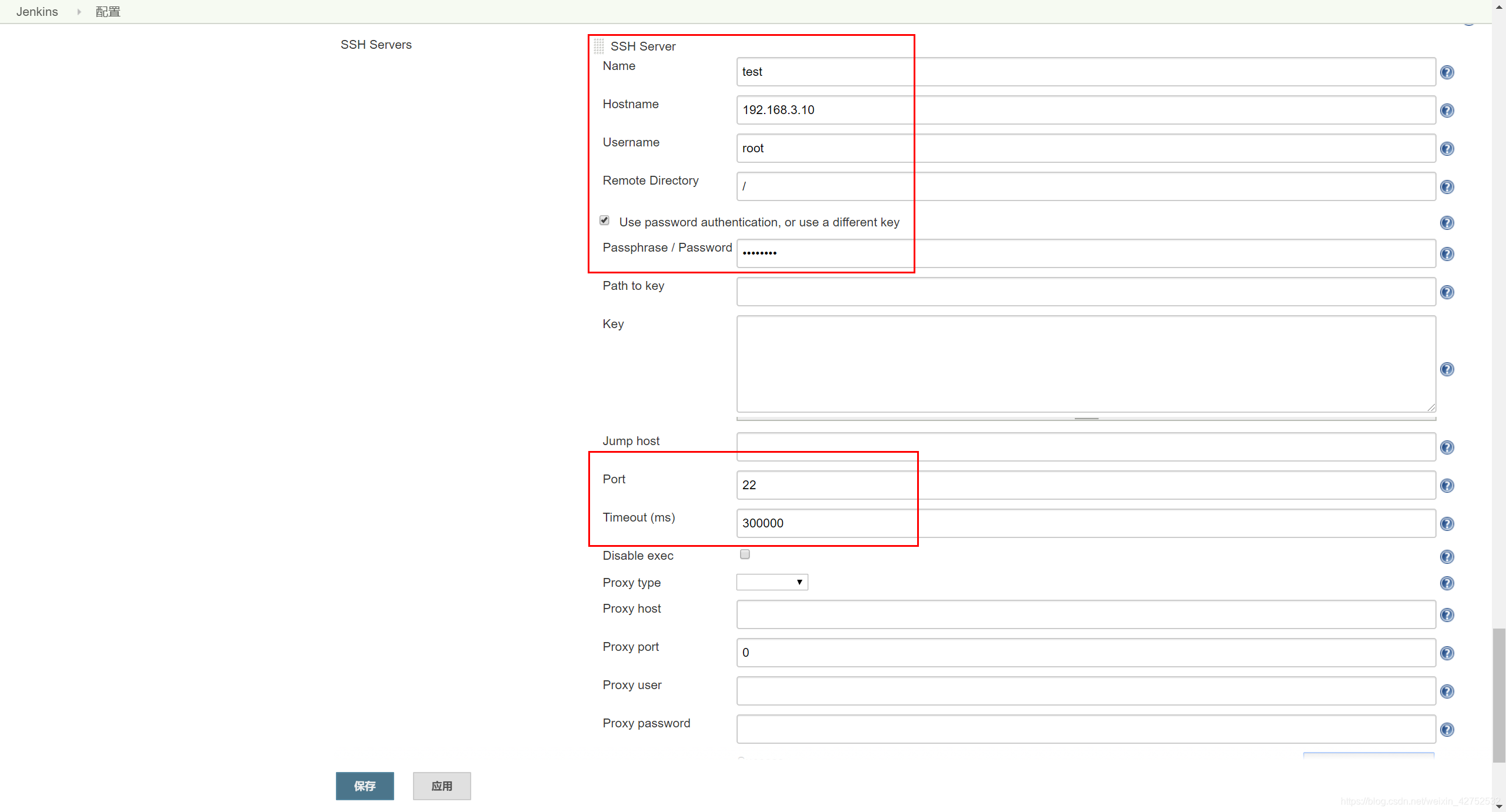
Task: Focus the Username input containing root
Action: [x=1086, y=148]
